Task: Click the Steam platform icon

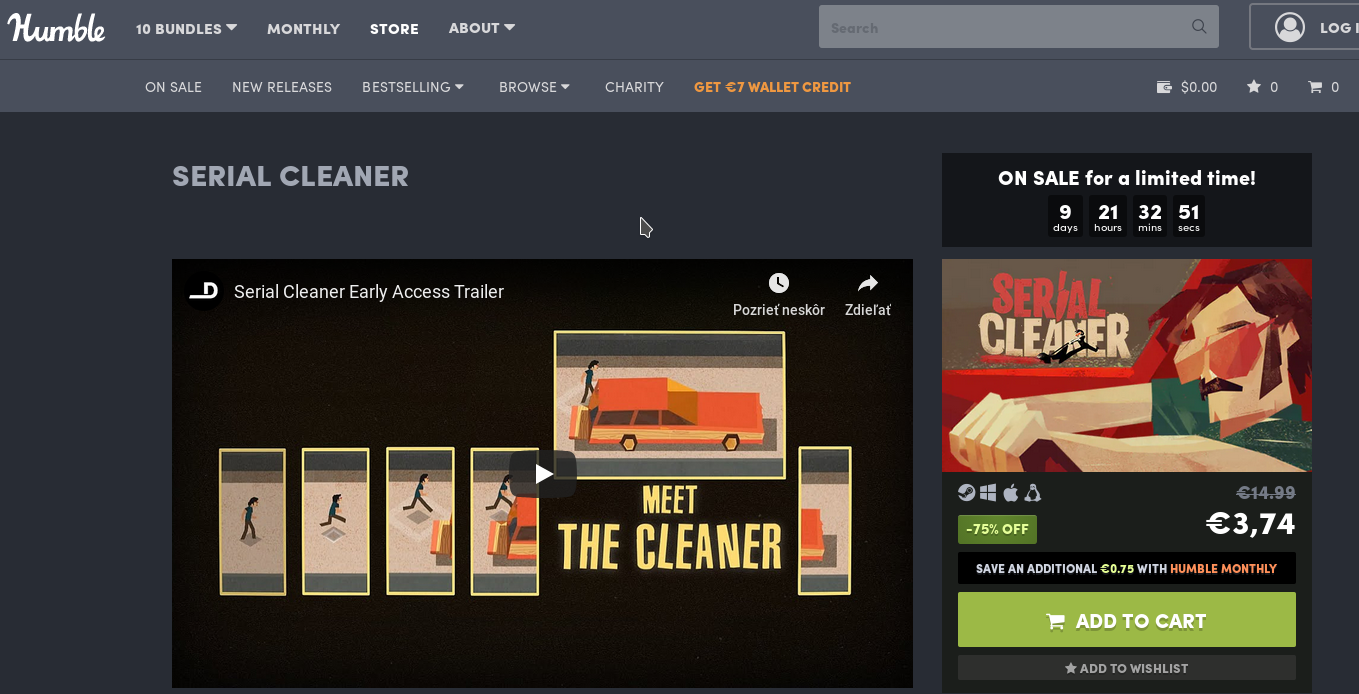Action: [x=967, y=493]
